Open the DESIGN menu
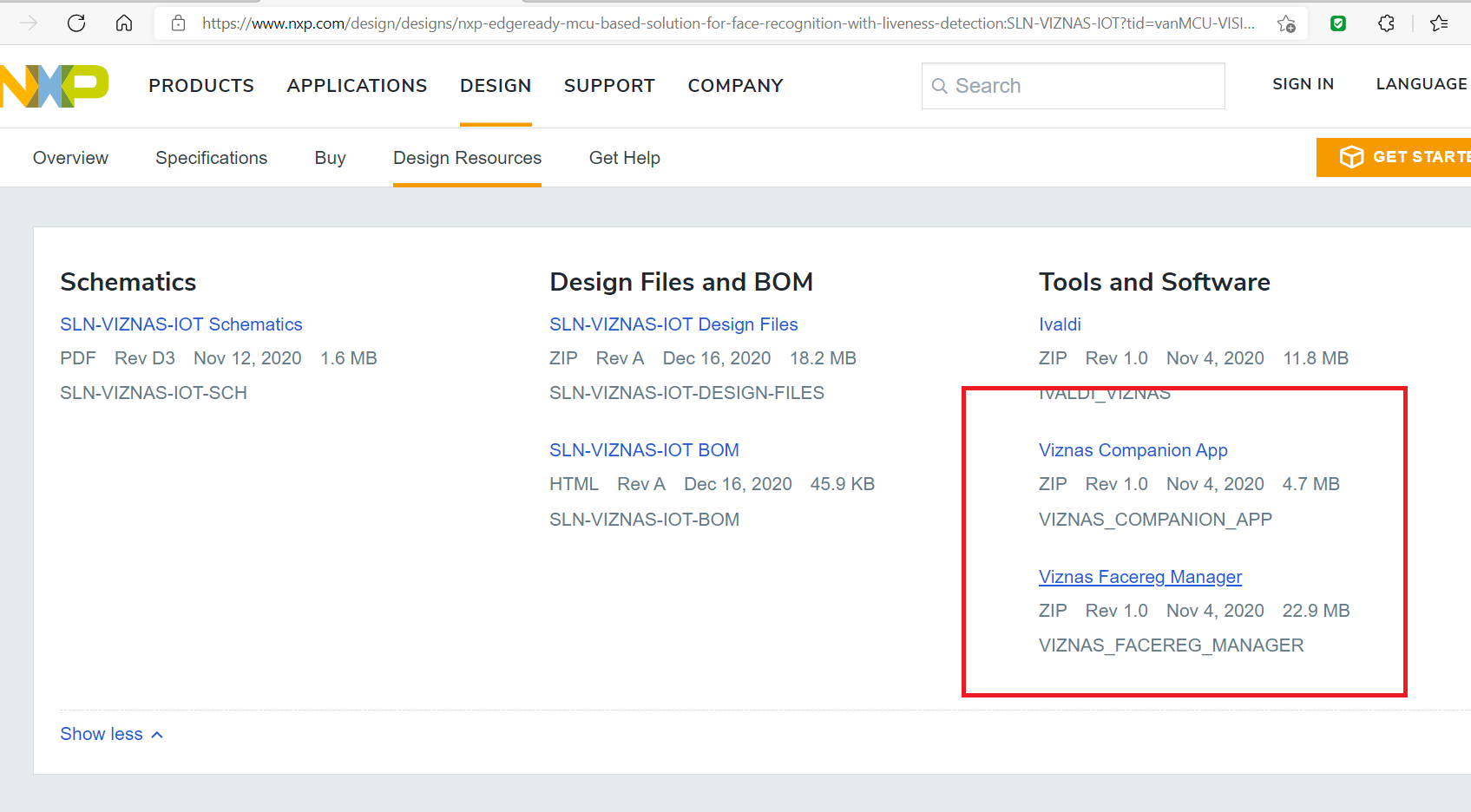The width and height of the screenshot is (1471, 812). (x=496, y=86)
